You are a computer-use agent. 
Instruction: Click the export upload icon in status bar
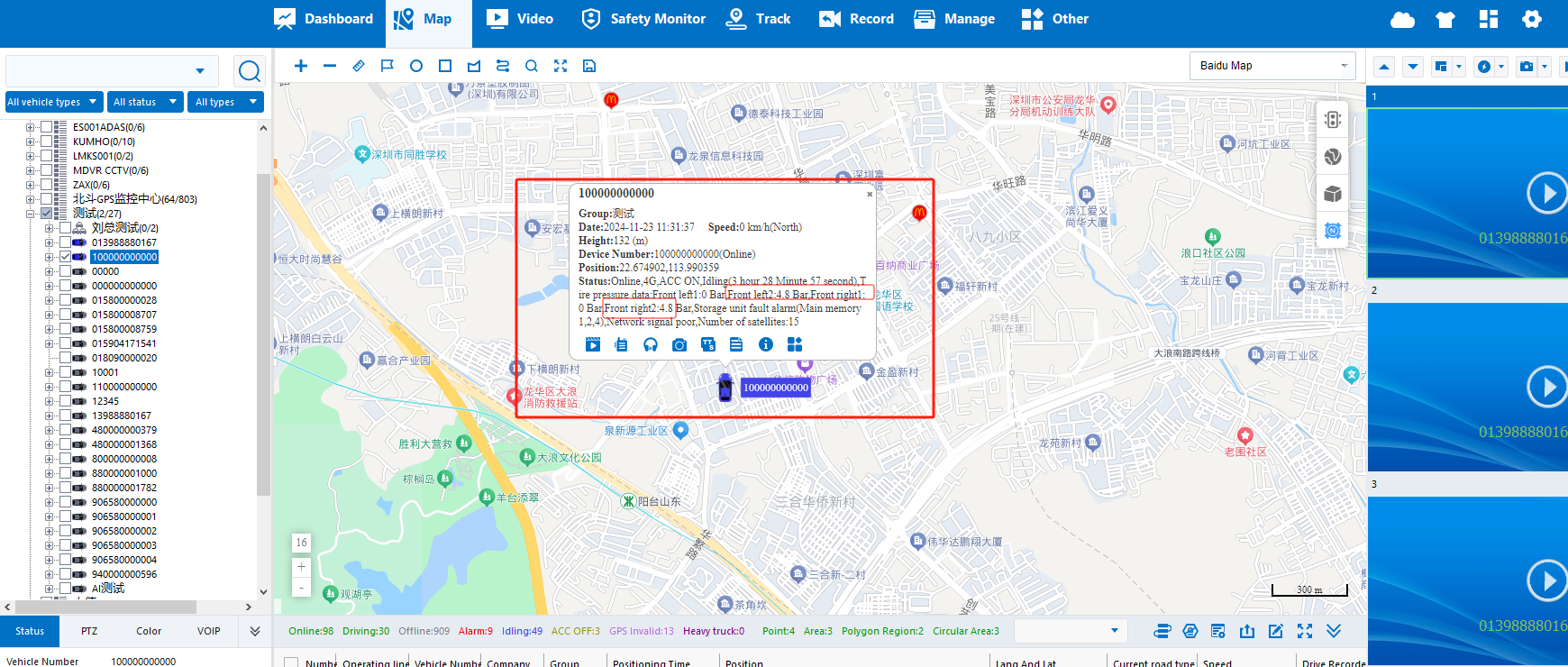[1247, 631]
